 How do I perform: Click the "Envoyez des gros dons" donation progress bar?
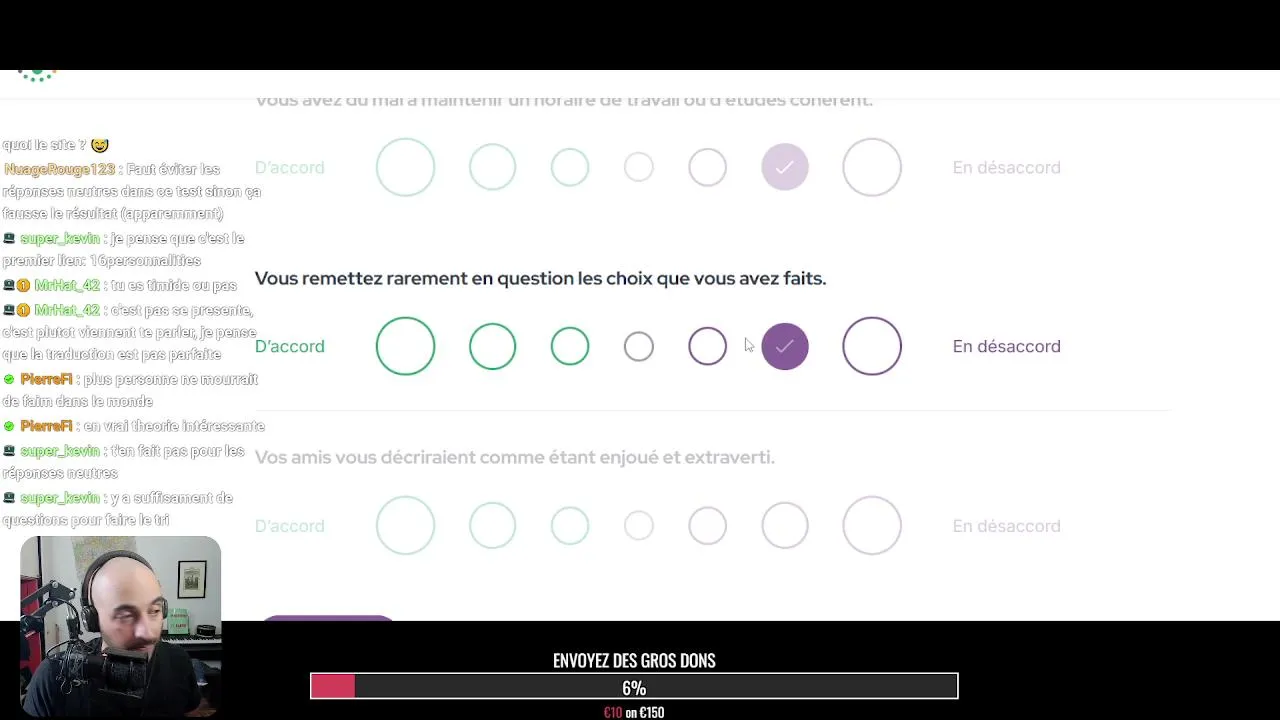(634, 686)
